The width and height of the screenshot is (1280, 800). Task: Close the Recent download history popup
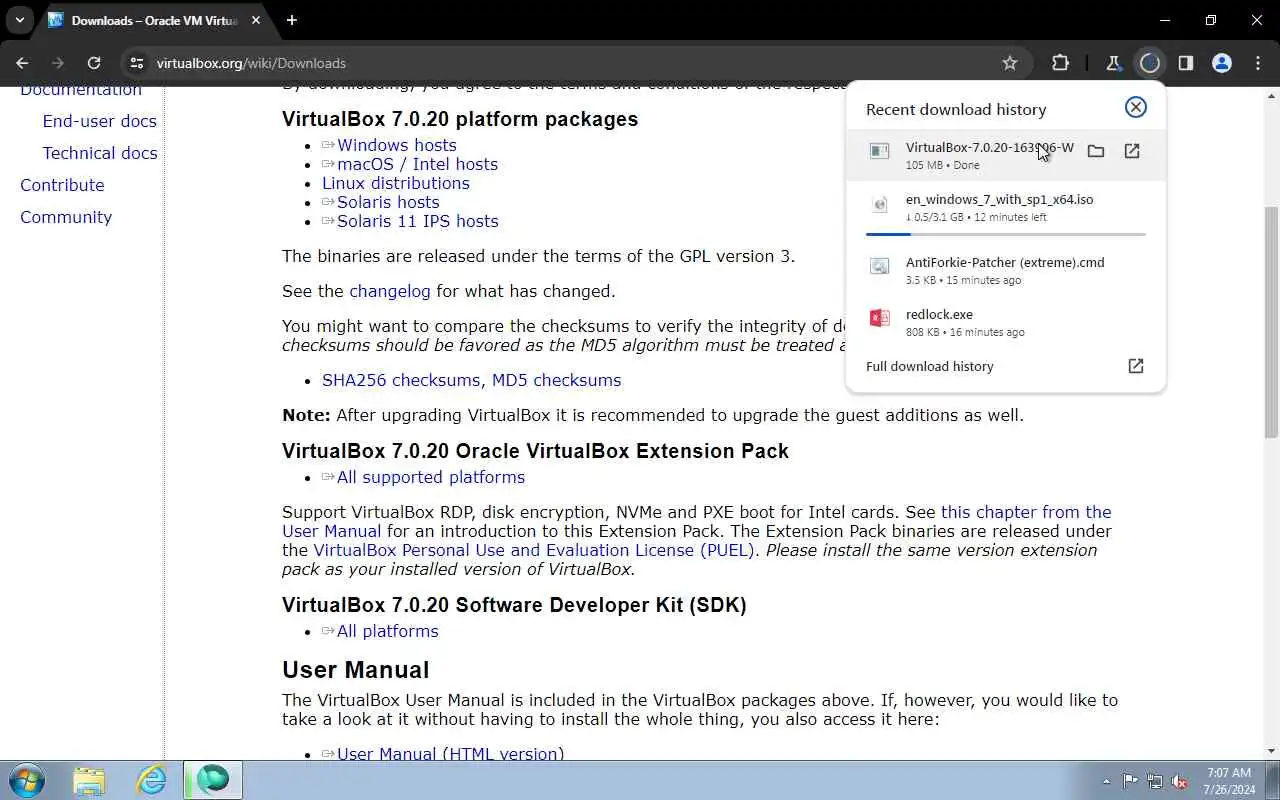[1135, 107]
